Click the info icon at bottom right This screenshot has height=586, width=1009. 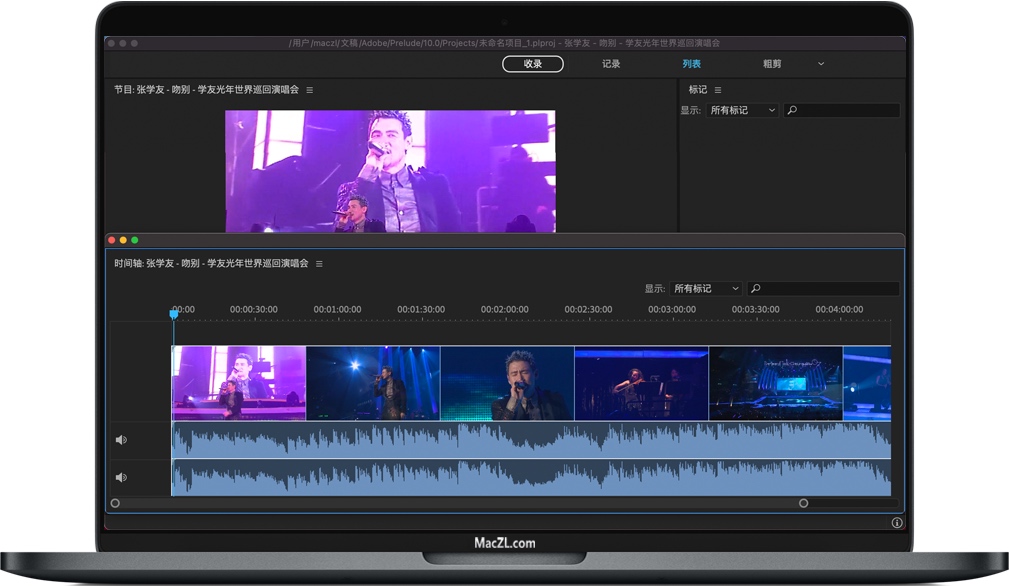pyautogui.click(x=898, y=522)
